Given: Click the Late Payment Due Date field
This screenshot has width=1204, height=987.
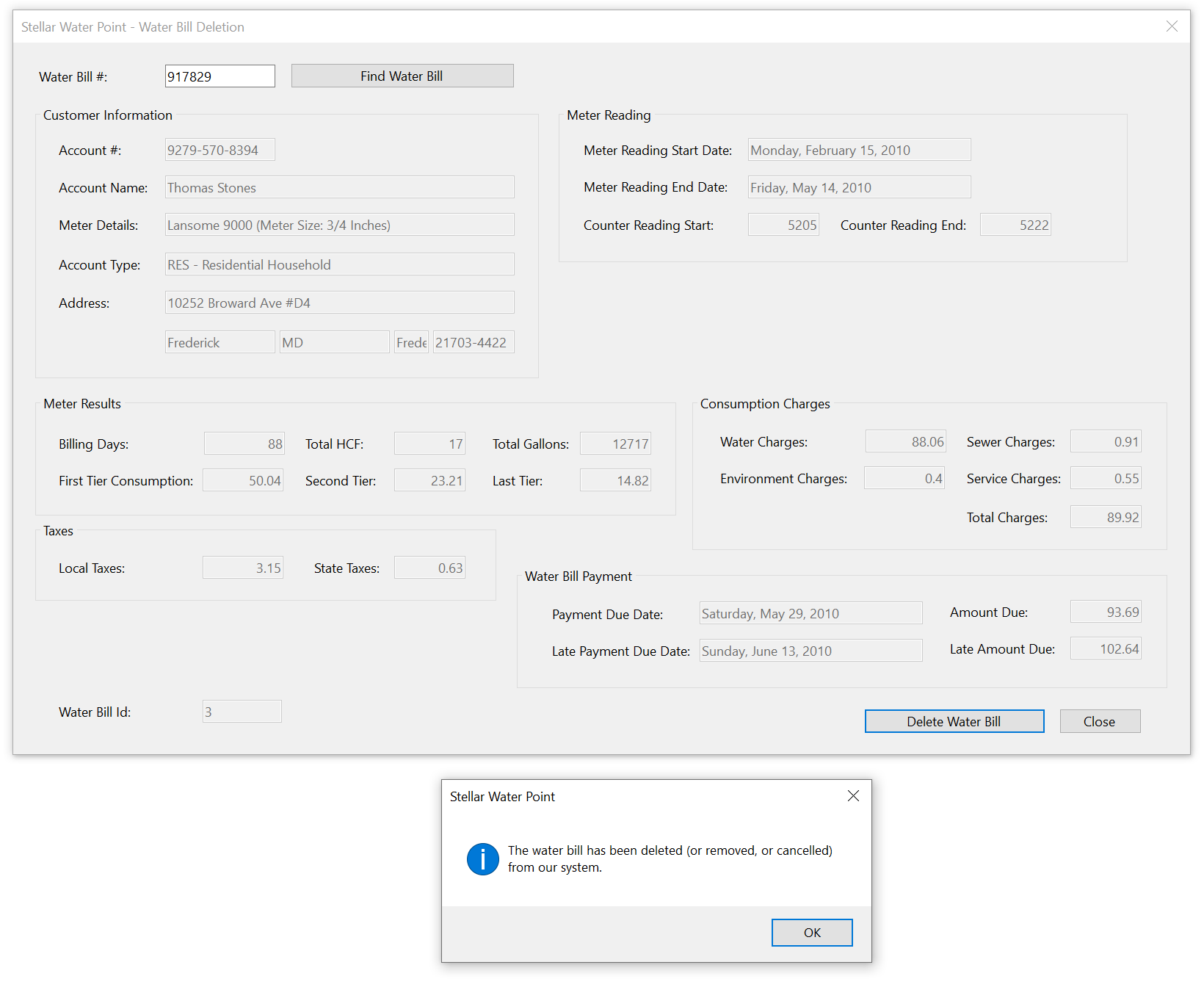Looking at the screenshot, I should click(811, 651).
